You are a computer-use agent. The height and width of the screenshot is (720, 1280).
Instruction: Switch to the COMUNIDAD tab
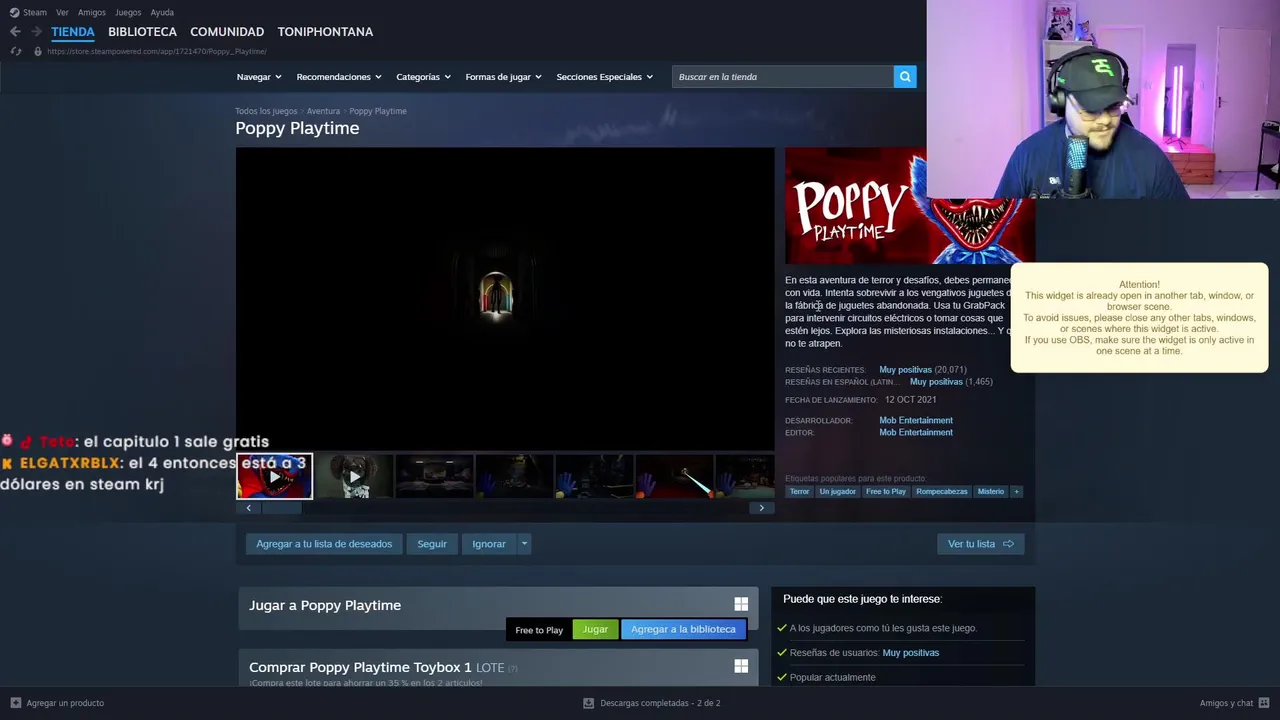click(227, 32)
